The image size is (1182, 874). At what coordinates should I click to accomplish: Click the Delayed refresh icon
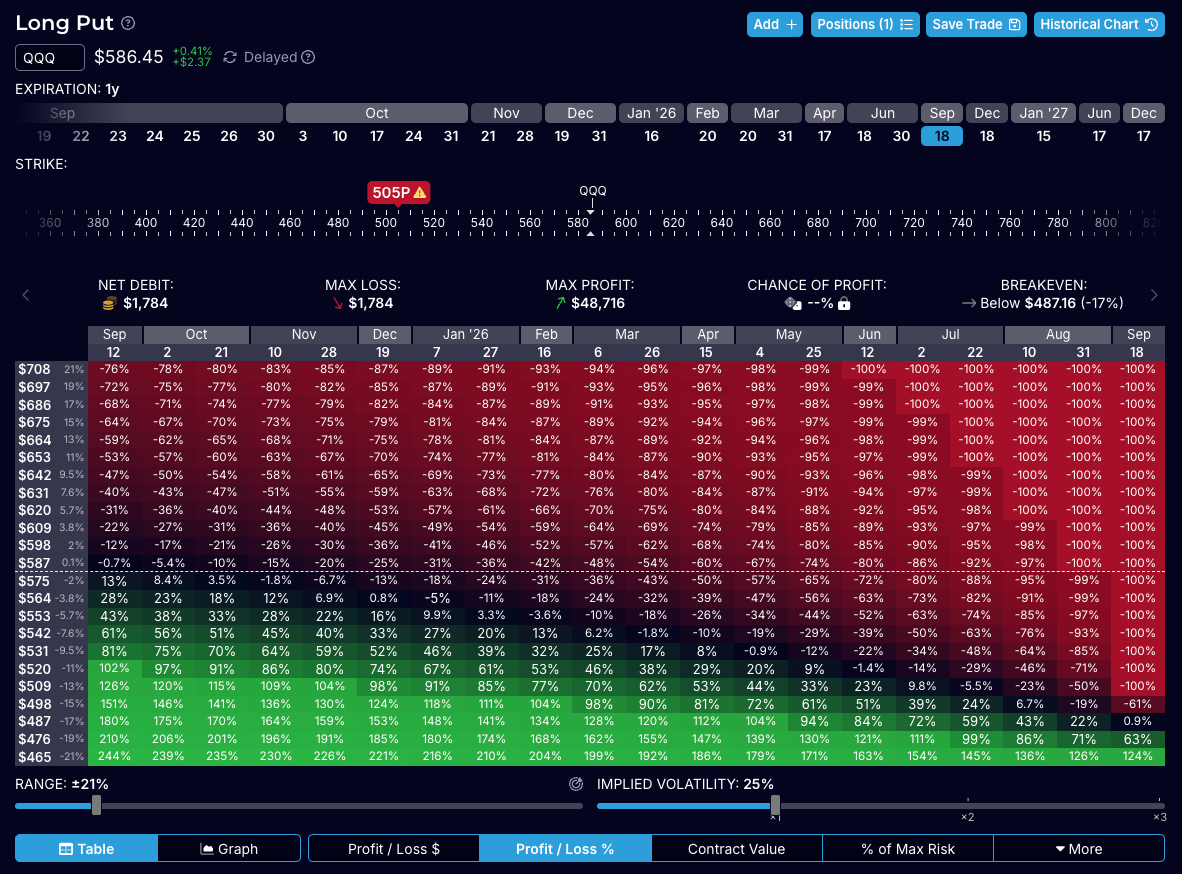coord(230,58)
